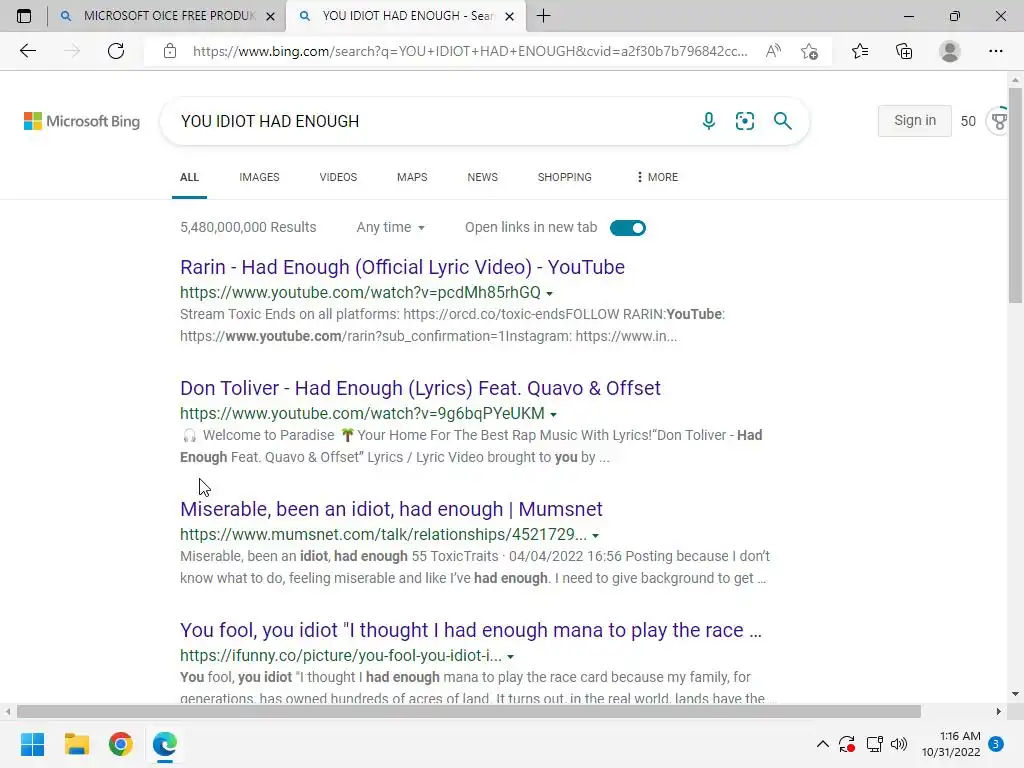Open the volume speaker tray icon
Image resolution: width=1024 pixels, height=768 pixels.
tap(899, 744)
